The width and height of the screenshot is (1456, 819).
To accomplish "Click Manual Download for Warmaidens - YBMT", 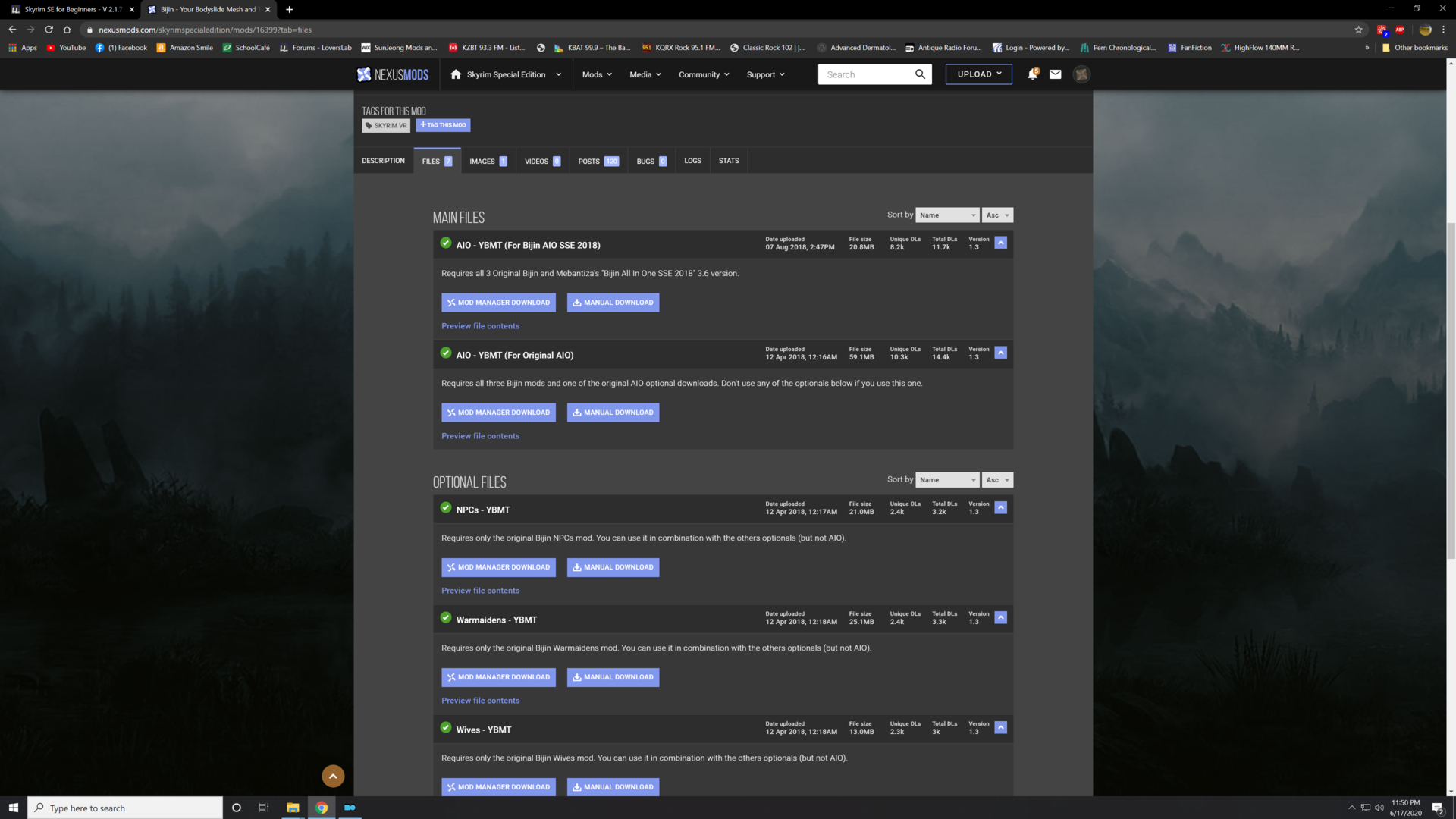I will (613, 677).
